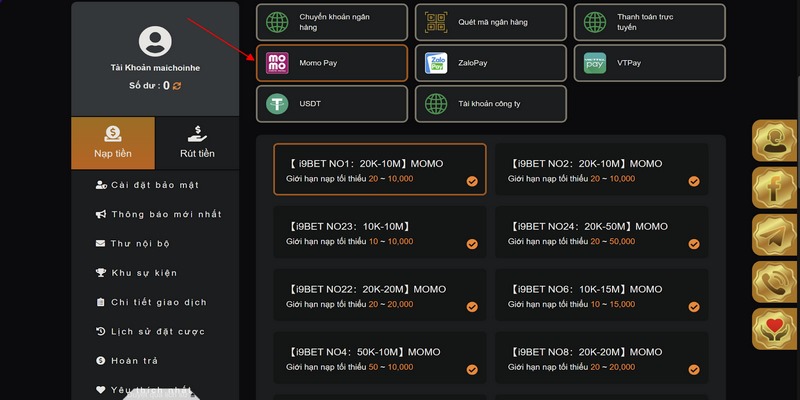The image size is (800, 400).
Task: Select i9BET NO6 10K-15M MOMO channel
Action: (602, 295)
